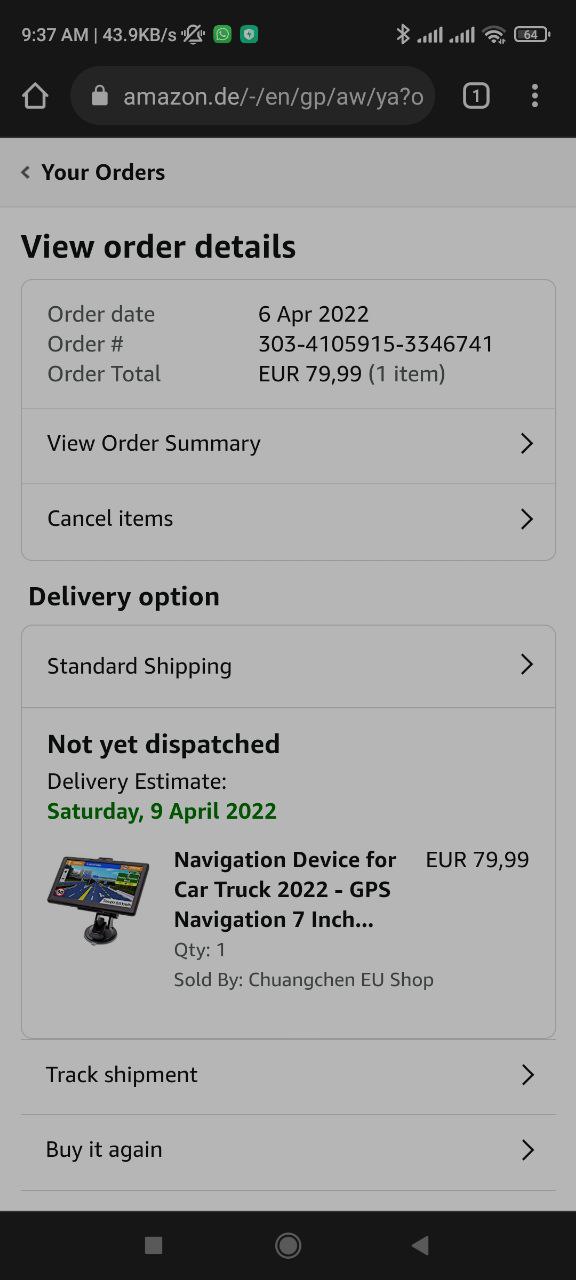Screen dimensions: 576x1280
Task: Tap the padlock site security icon
Action: pyautogui.click(x=98, y=96)
